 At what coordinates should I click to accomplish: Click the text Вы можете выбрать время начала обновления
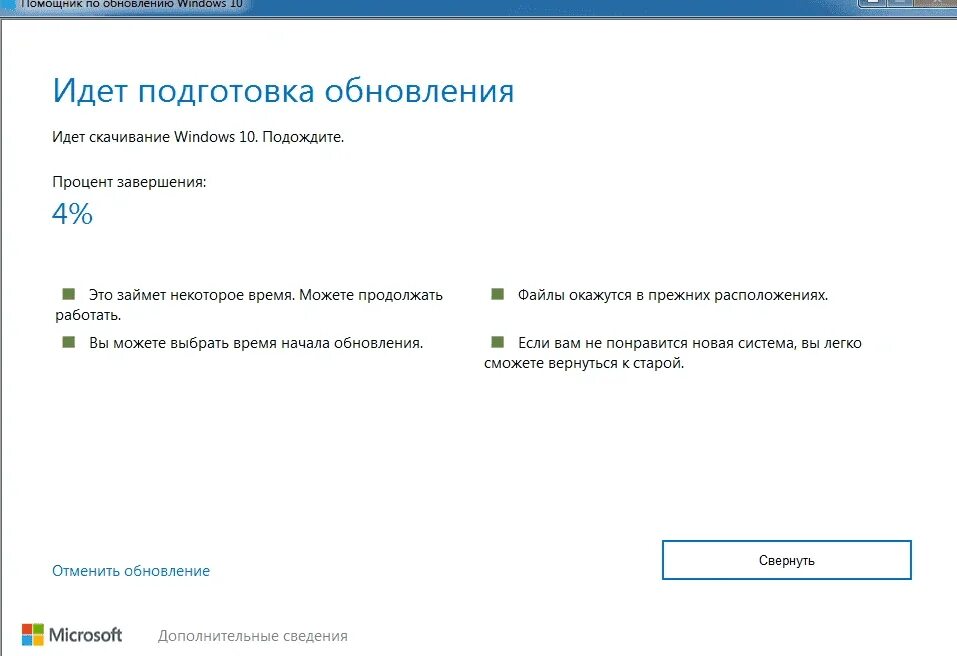256,343
